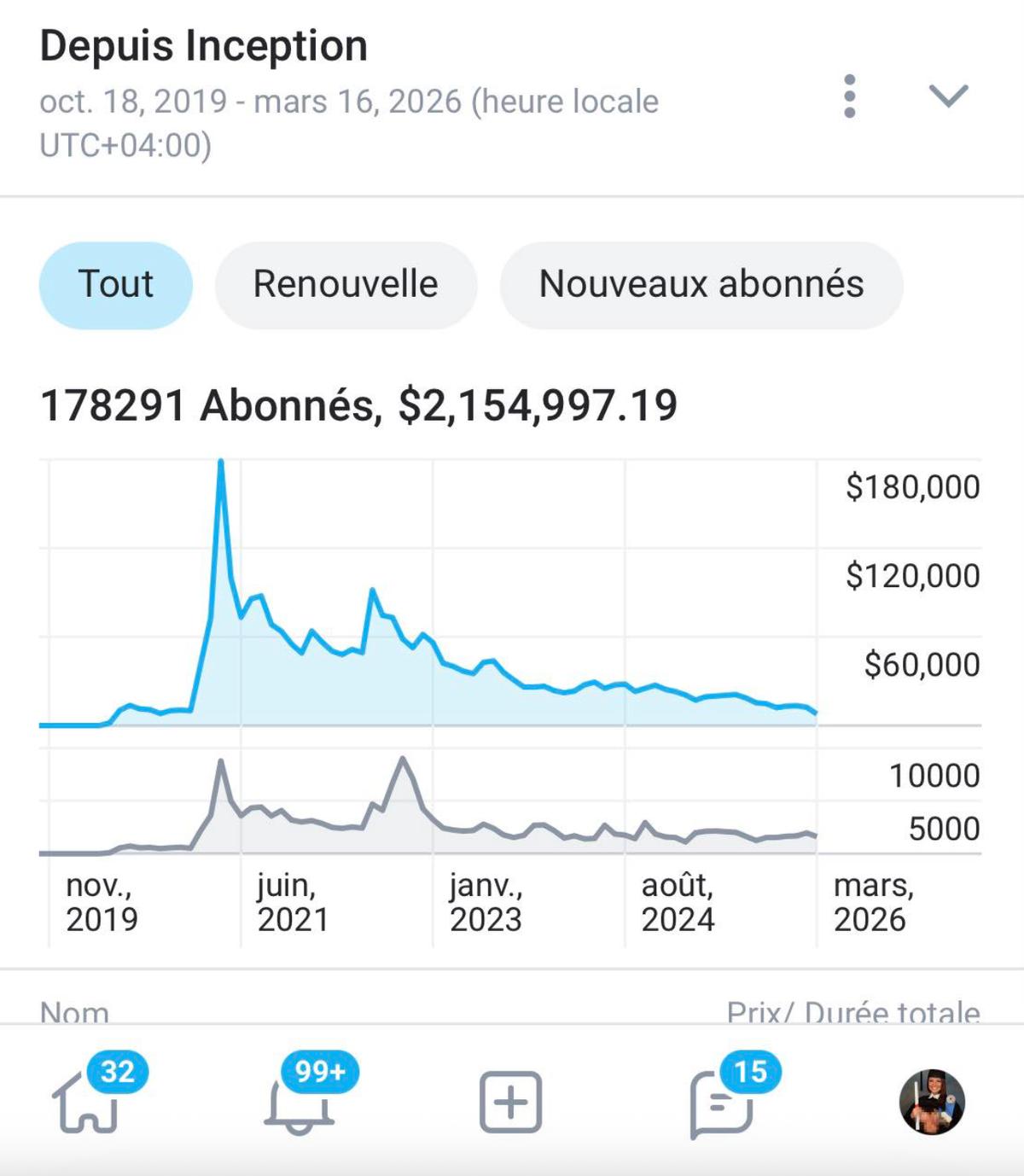The width and height of the screenshot is (1024, 1176).
Task: Click the Nom column header
Action: (75, 1012)
